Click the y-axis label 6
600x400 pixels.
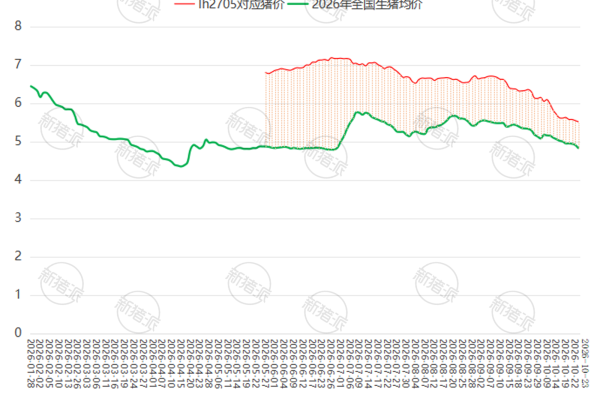[x=18, y=103]
